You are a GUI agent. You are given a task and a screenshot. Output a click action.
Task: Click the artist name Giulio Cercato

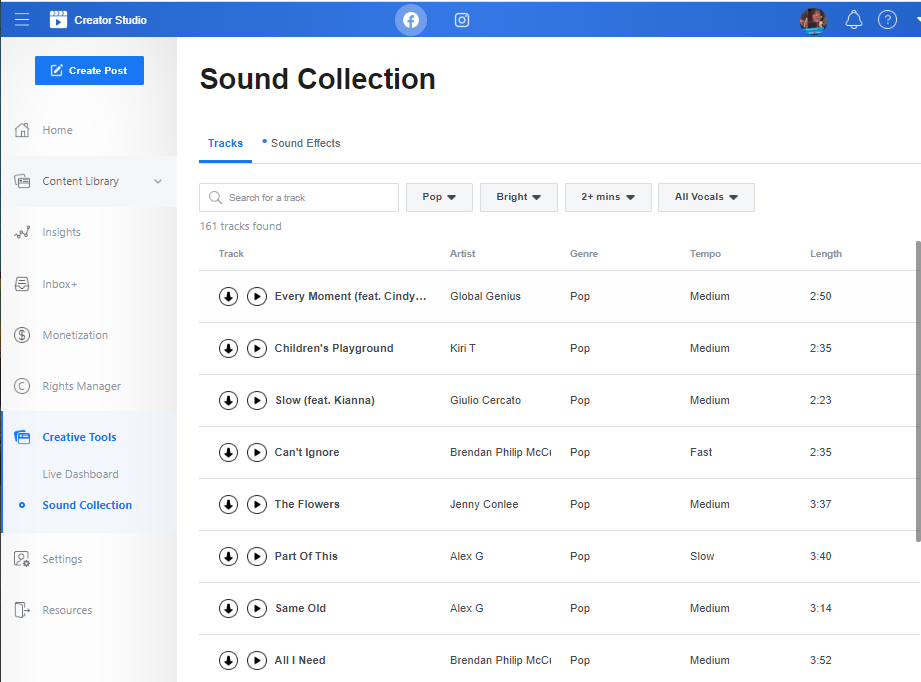tap(486, 401)
